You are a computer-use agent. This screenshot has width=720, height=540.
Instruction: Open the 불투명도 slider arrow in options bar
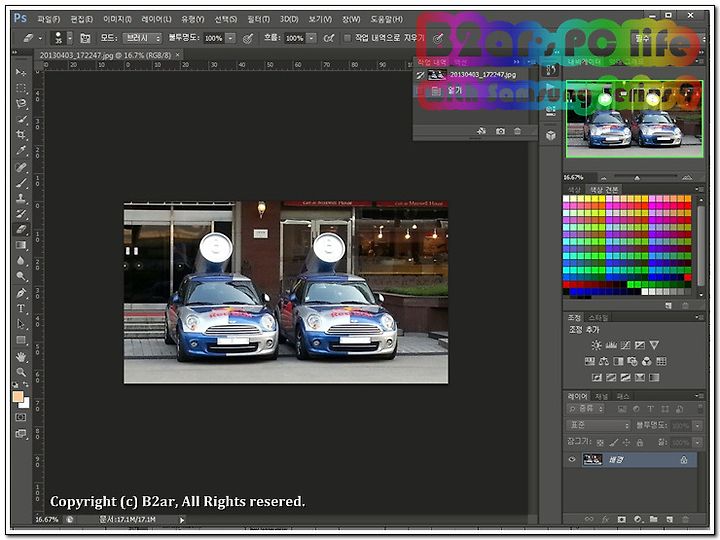[x=231, y=38]
